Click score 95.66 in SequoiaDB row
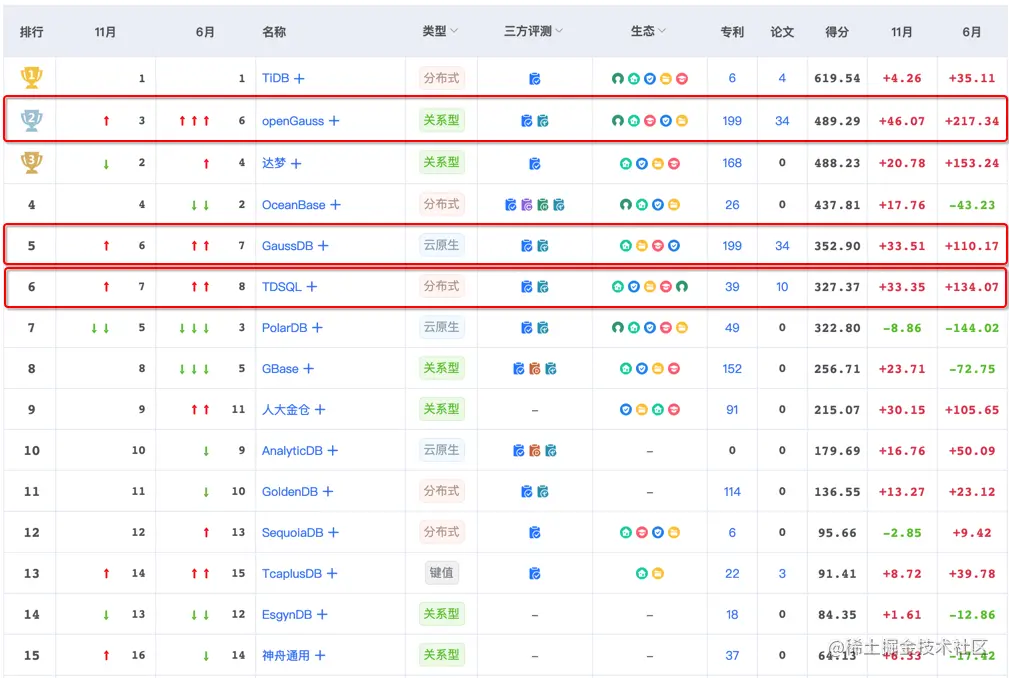Image resolution: width=1009 pixels, height=678 pixels. [837, 533]
